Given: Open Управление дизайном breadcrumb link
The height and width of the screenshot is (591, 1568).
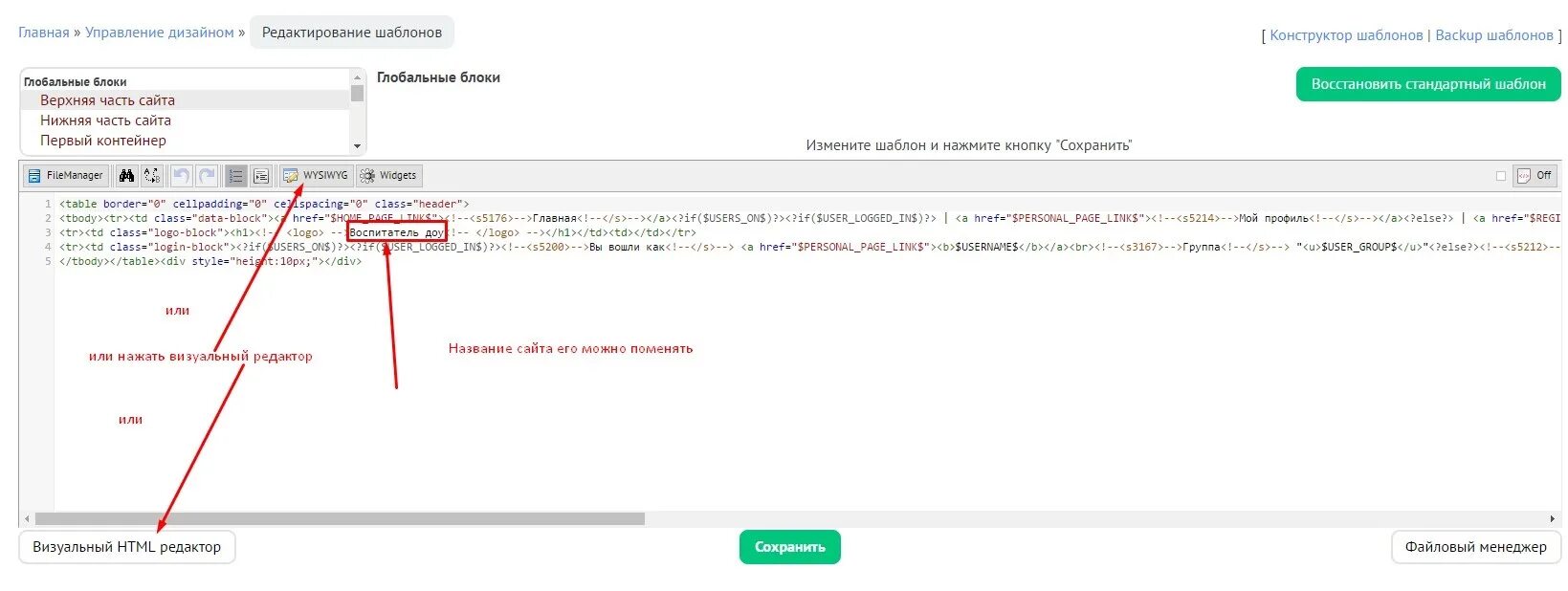Looking at the screenshot, I should (160, 33).
